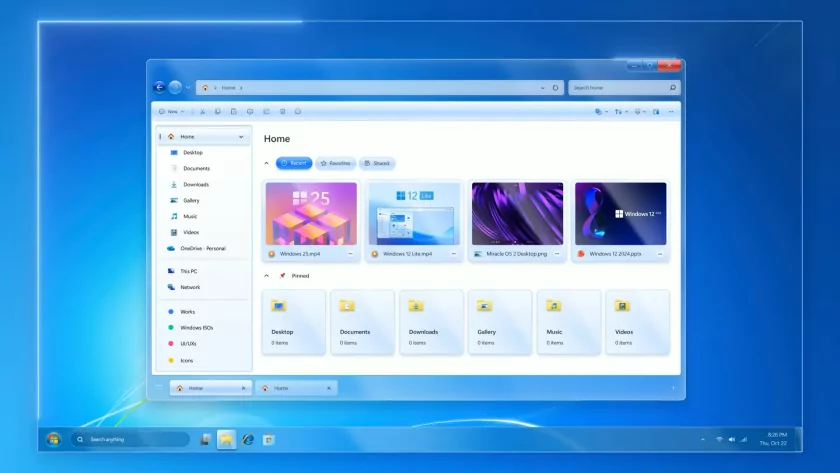This screenshot has height=473, width=840.
Task: Refresh the current folder view
Action: click(556, 88)
